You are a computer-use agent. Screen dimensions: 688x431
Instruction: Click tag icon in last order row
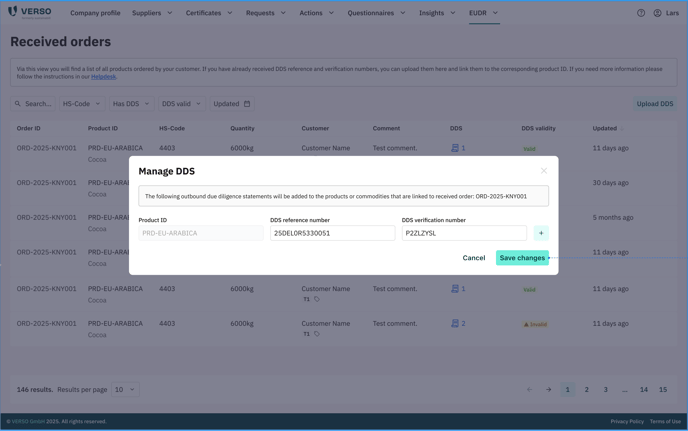point(317,334)
